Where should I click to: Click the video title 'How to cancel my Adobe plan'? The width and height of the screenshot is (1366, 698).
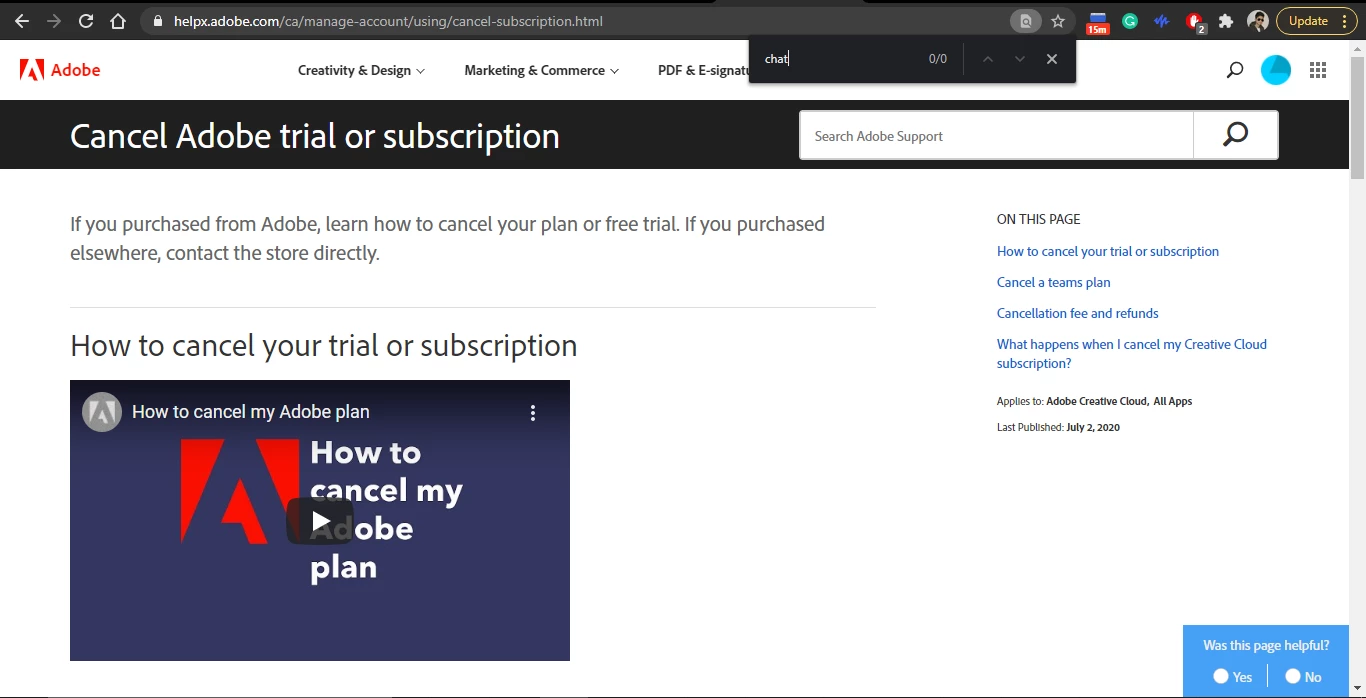tap(251, 412)
